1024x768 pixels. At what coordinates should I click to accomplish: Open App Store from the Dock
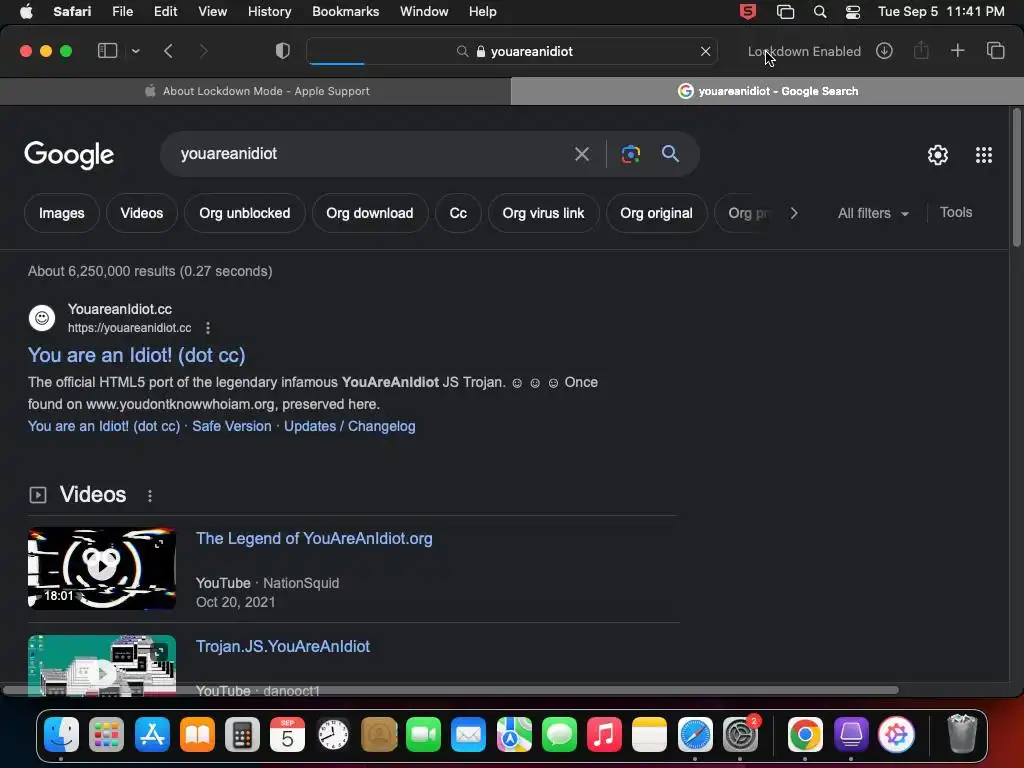point(152,735)
